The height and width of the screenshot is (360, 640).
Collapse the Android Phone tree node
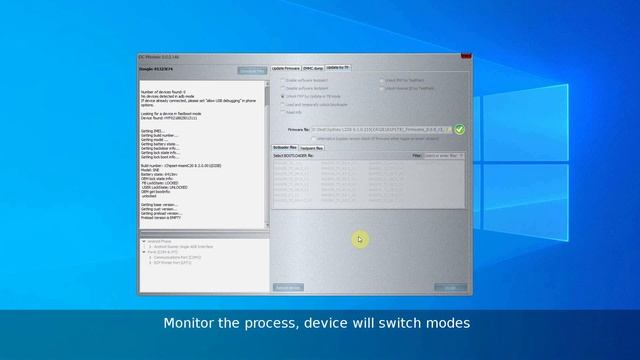point(144,242)
